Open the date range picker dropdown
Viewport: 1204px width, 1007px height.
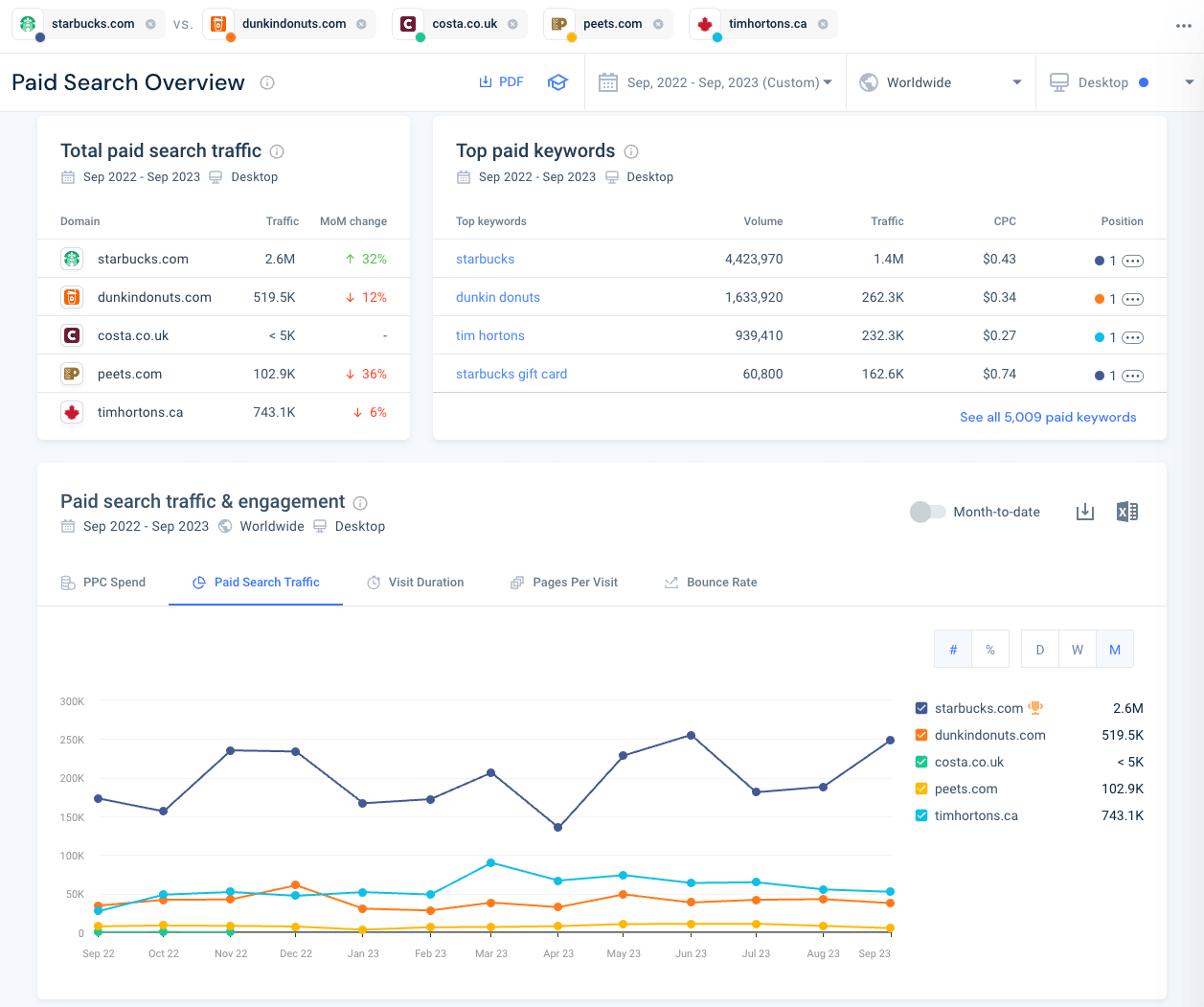pos(715,82)
